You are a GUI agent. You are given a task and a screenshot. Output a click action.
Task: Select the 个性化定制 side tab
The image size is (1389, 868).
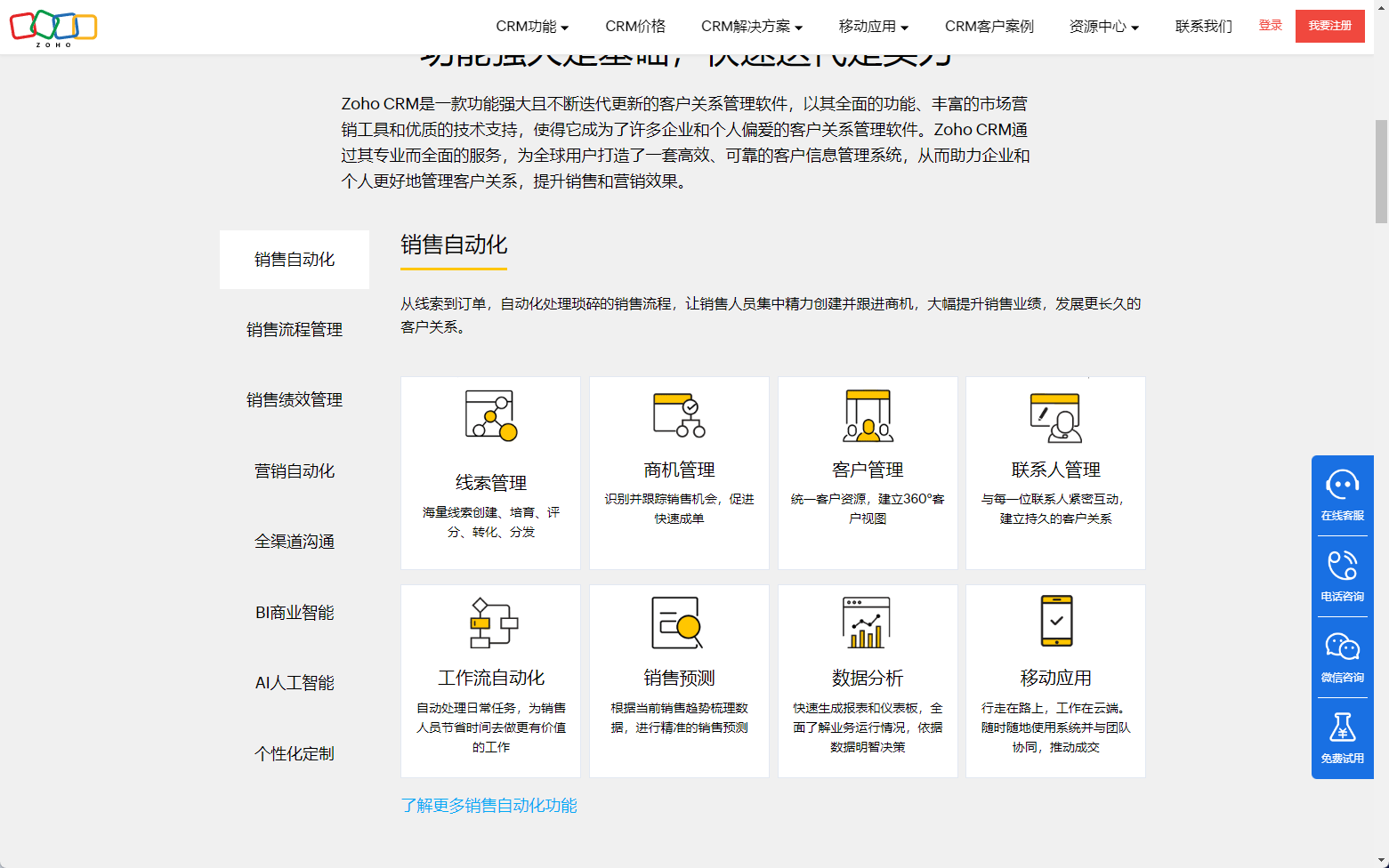(295, 754)
